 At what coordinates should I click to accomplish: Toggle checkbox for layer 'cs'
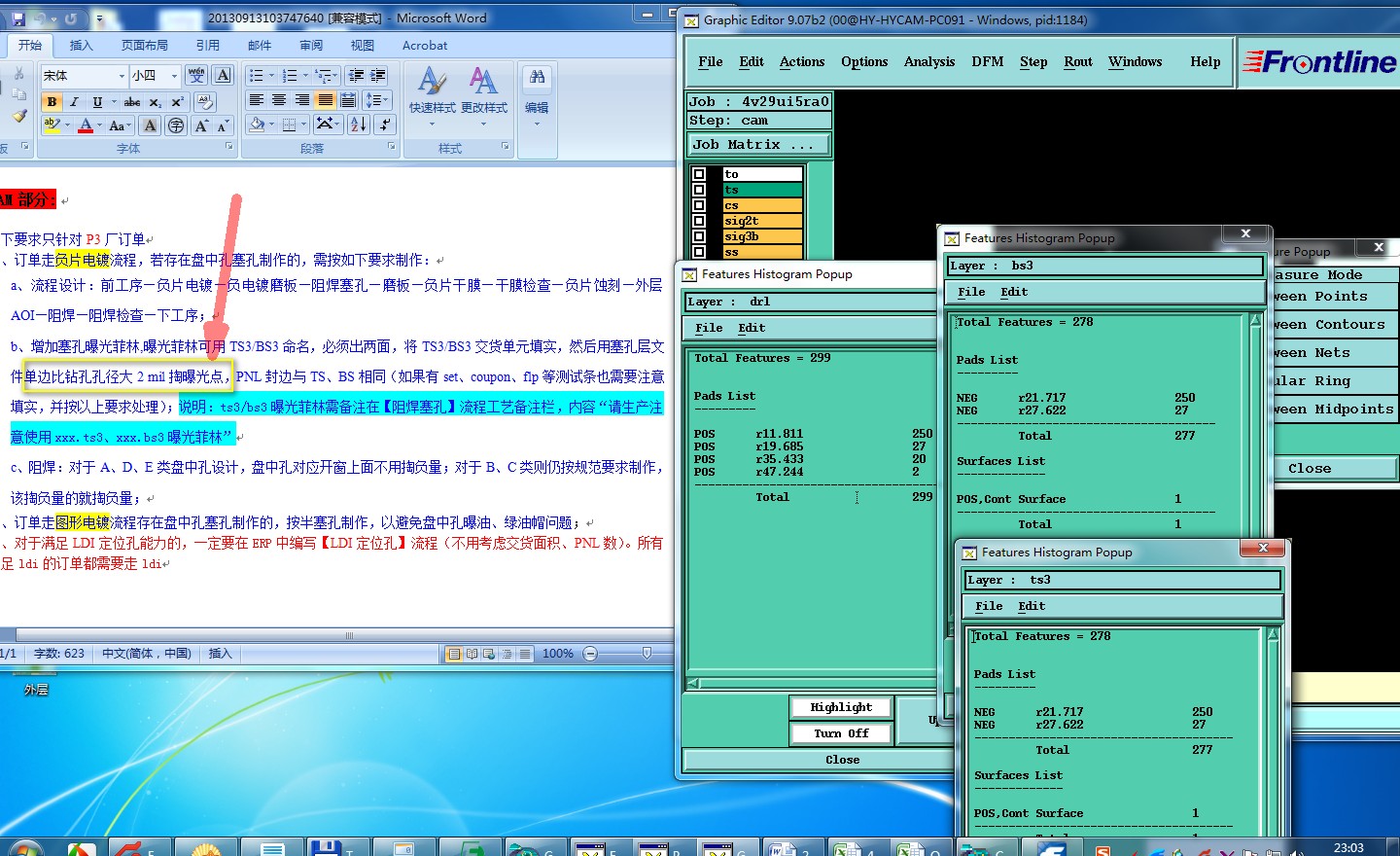coord(698,205)
